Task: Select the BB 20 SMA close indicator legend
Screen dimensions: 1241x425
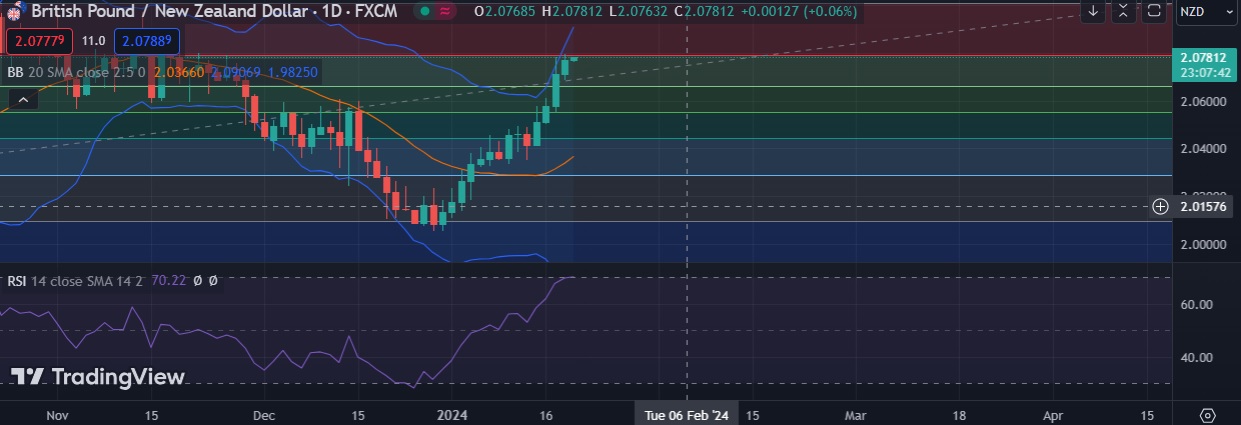Action: pyautogui.click(x=77, y=72)
